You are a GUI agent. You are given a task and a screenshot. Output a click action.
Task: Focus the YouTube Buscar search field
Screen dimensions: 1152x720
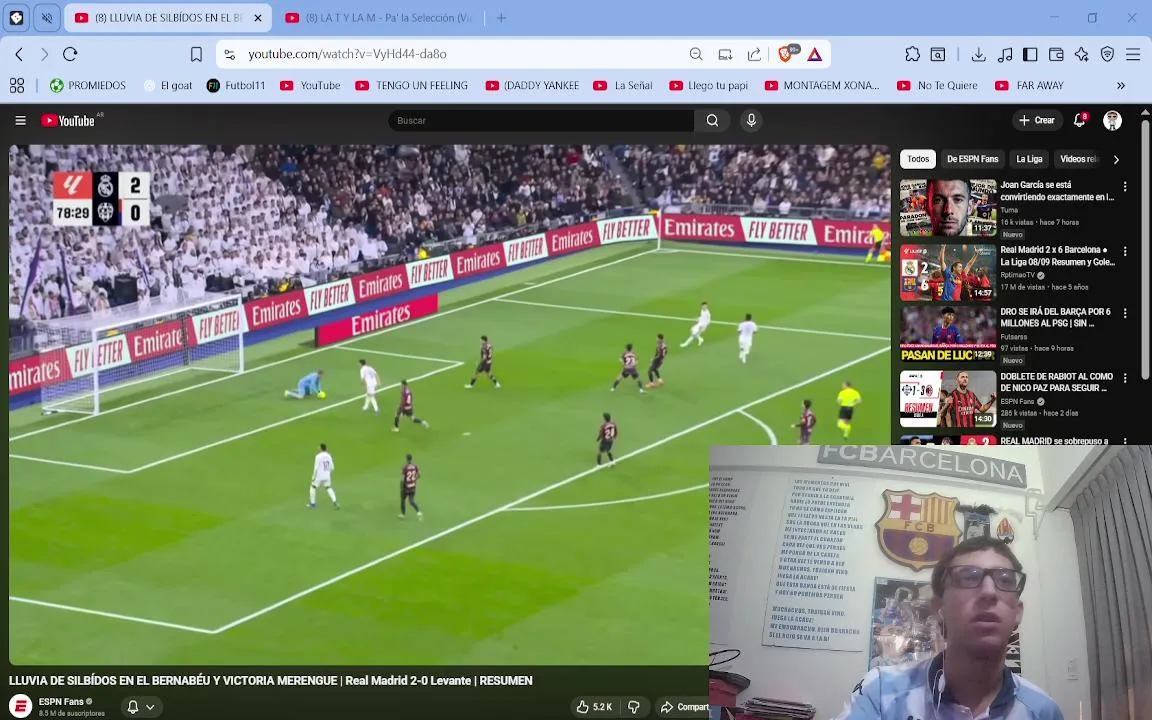click(x=541, y=120)
